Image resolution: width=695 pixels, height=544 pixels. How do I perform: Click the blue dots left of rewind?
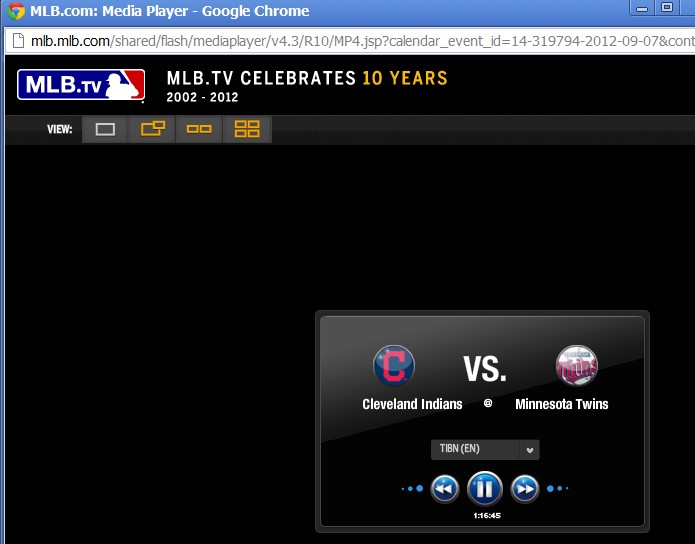tap(412, 489)
